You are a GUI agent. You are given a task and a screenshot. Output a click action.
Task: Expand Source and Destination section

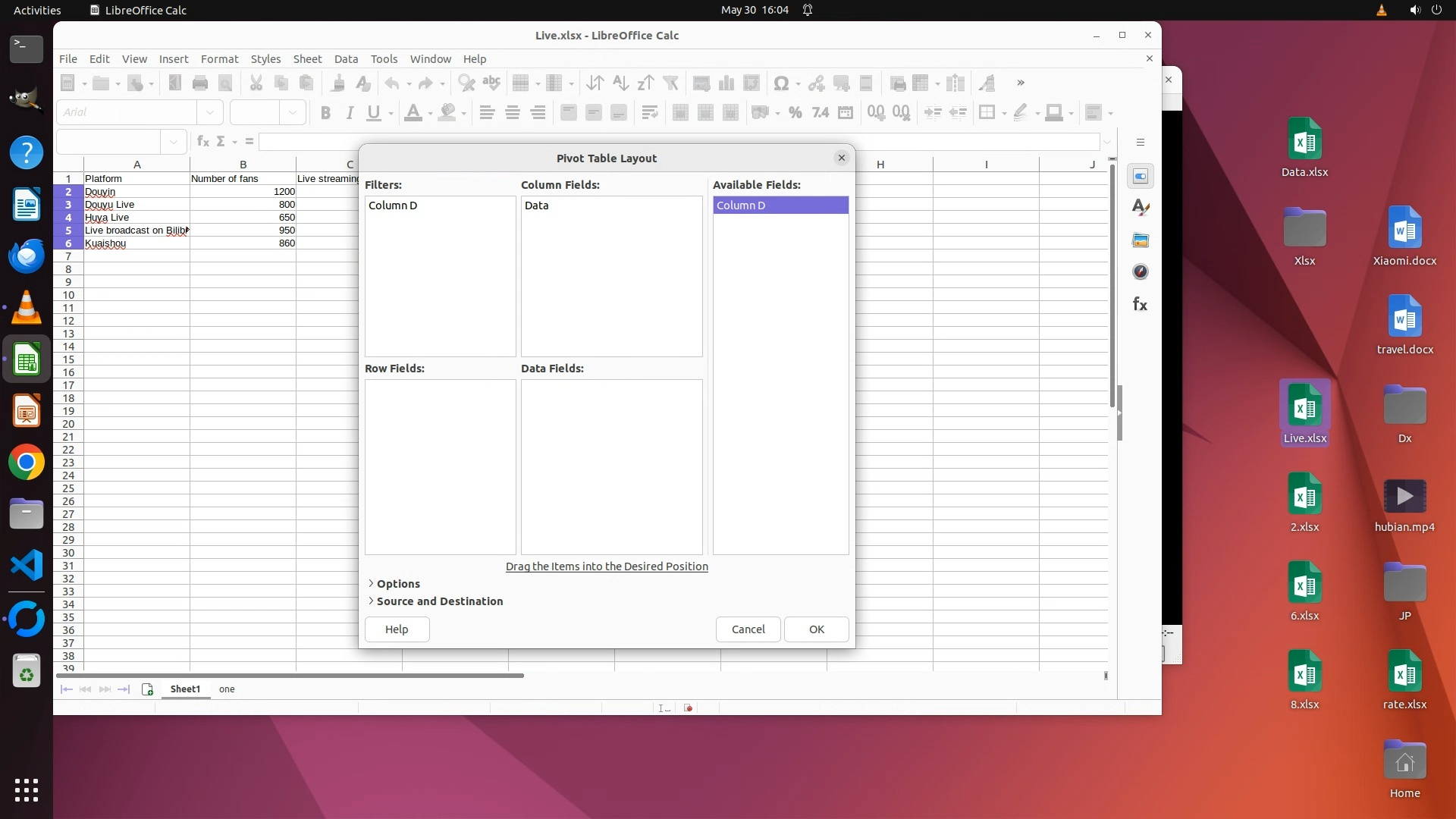point(439,601)
